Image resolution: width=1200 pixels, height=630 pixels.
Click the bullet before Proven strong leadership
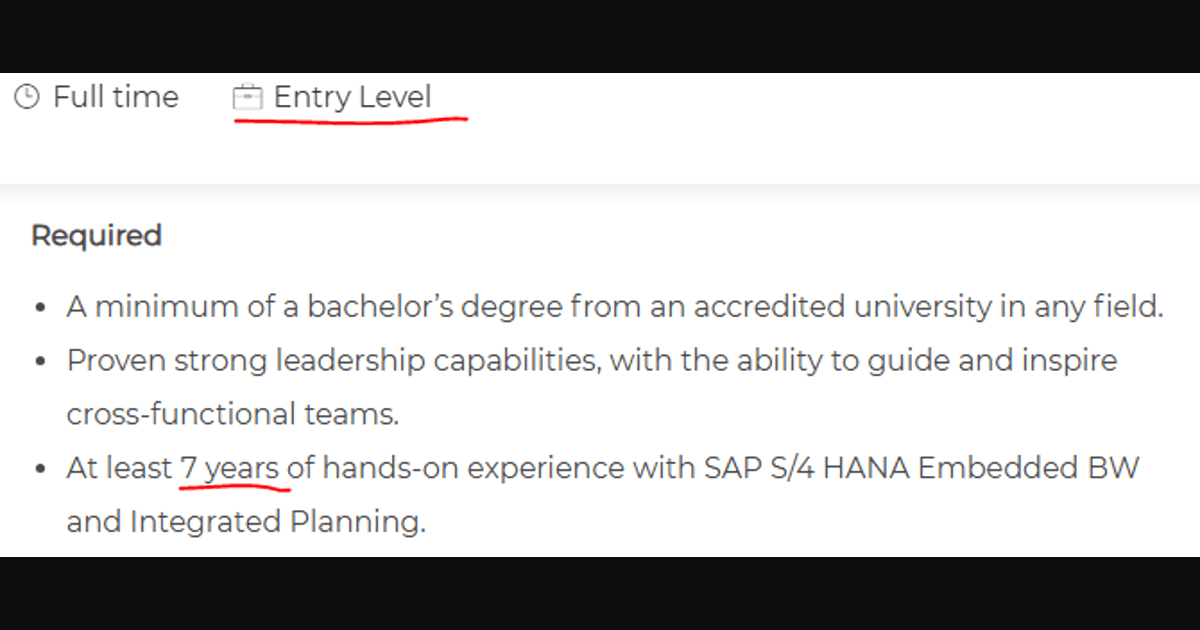pyautogui.click(x=41, y=362)
